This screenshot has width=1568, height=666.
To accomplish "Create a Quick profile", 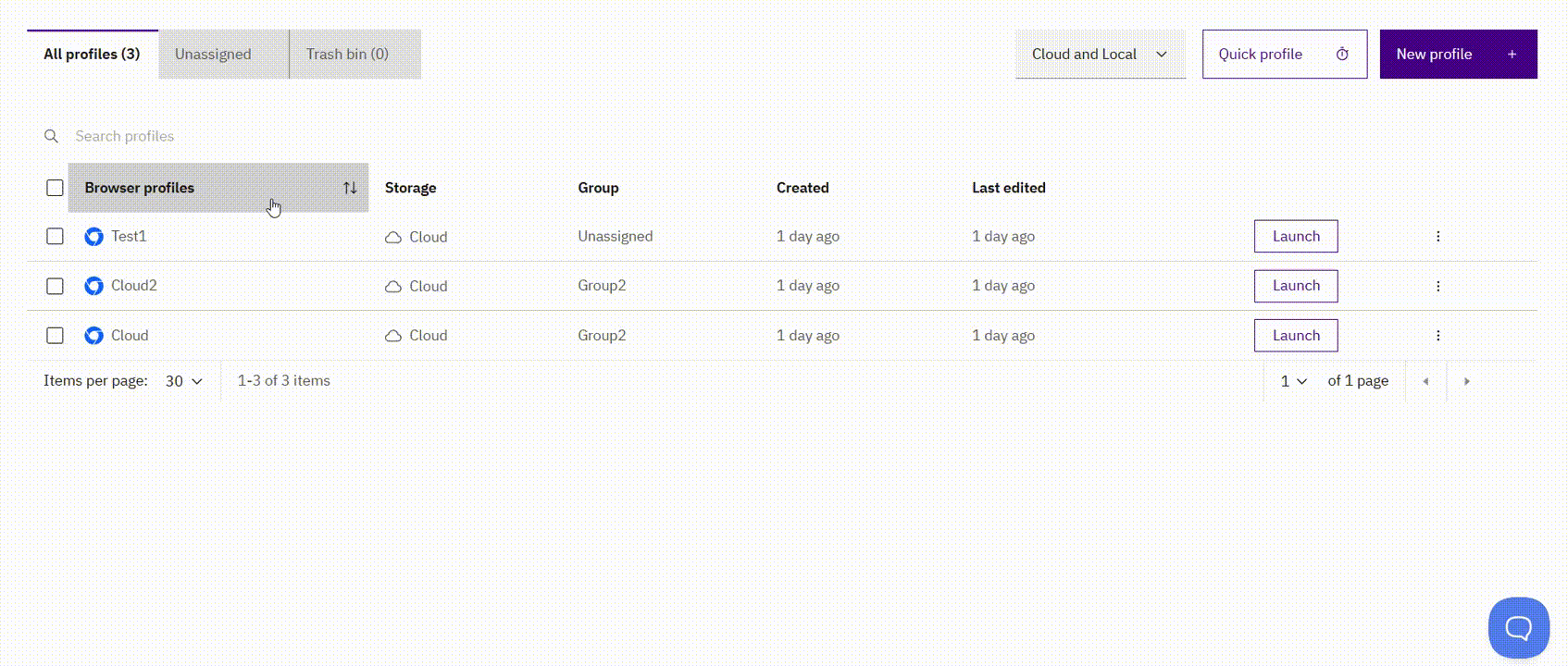I will click(x=1285, y=54).
